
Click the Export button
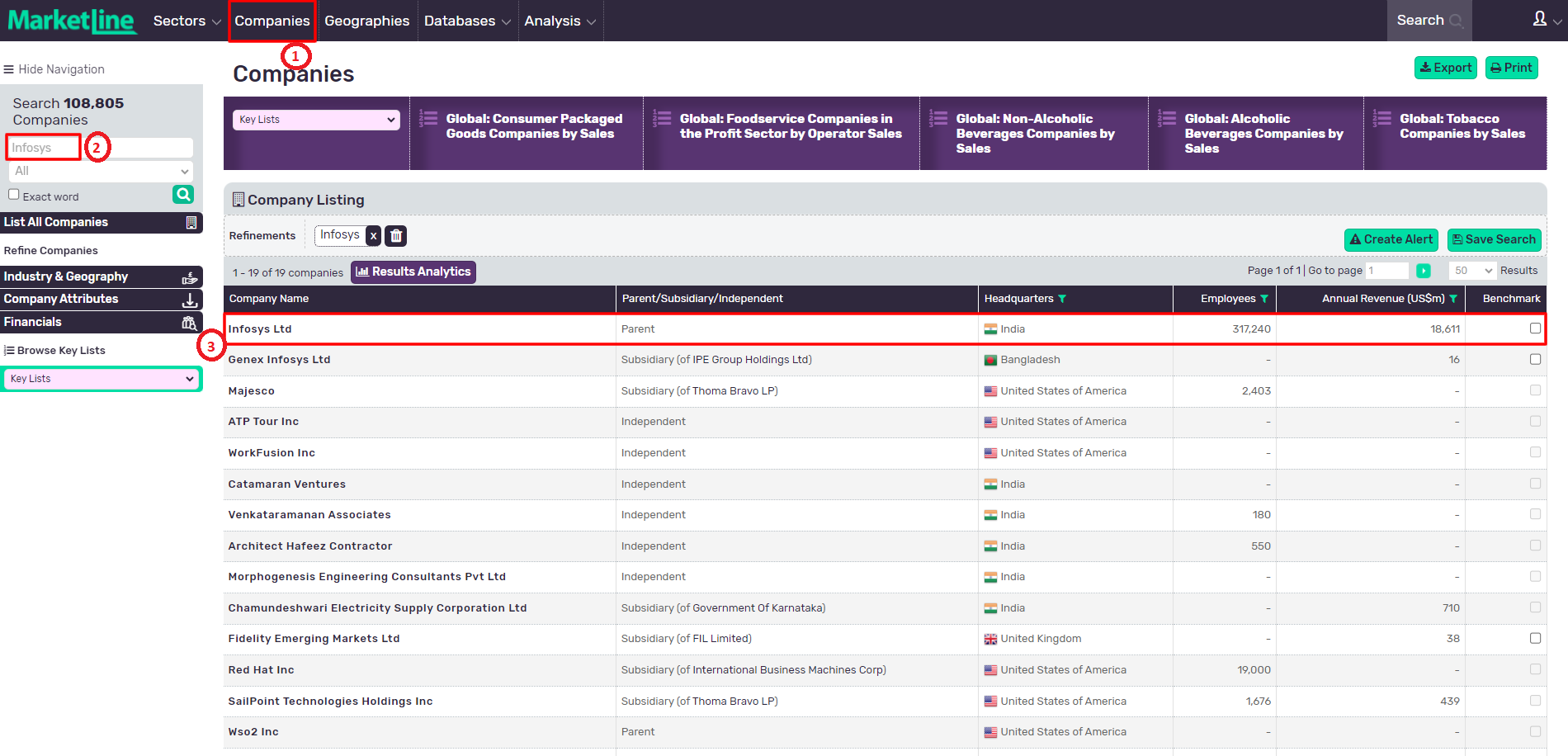1446,68
